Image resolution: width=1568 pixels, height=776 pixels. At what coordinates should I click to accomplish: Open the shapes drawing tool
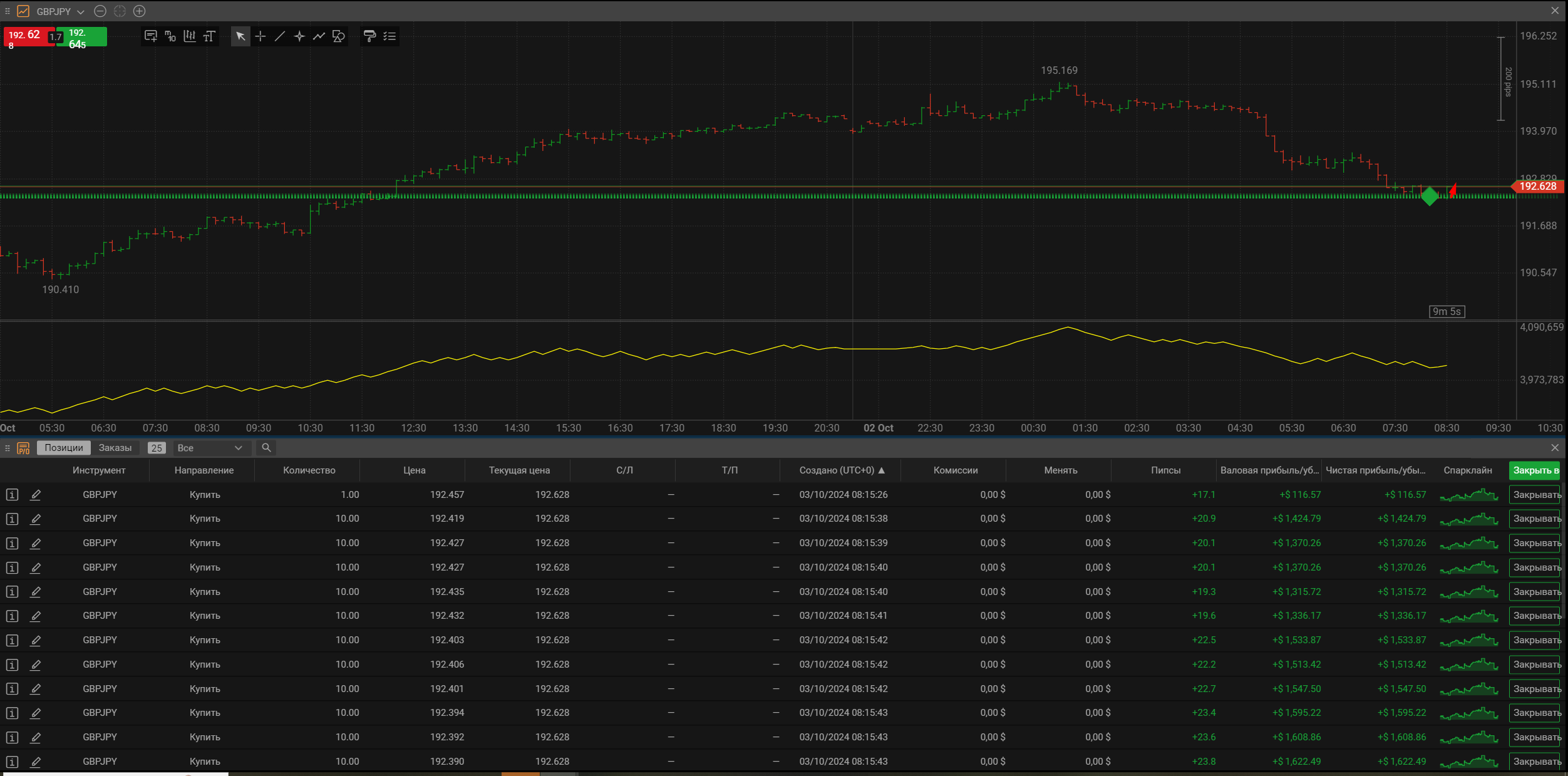point(339,36)
